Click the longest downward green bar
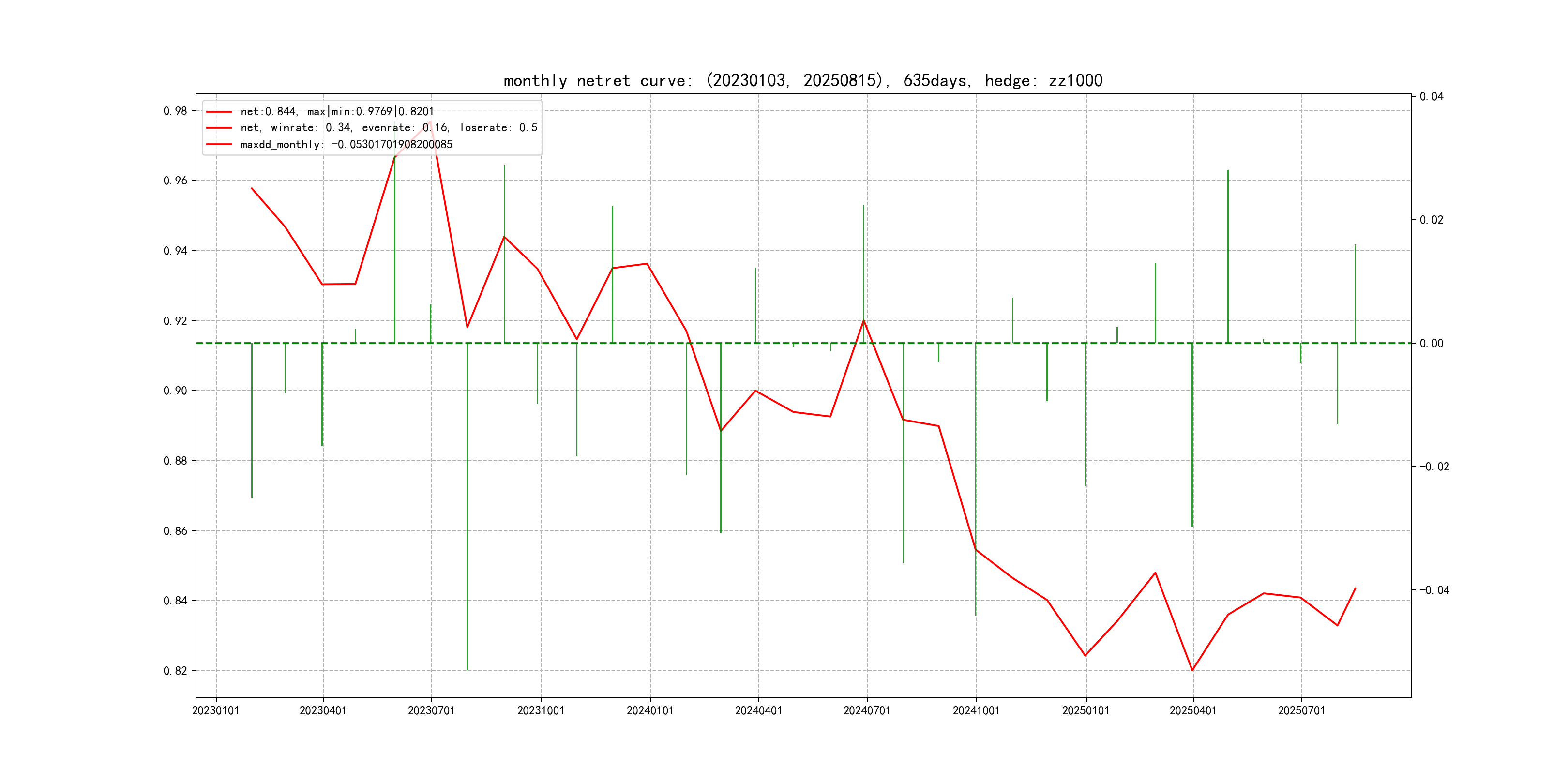The height and width of the screenshot is (784, 1568). (467, 505)
